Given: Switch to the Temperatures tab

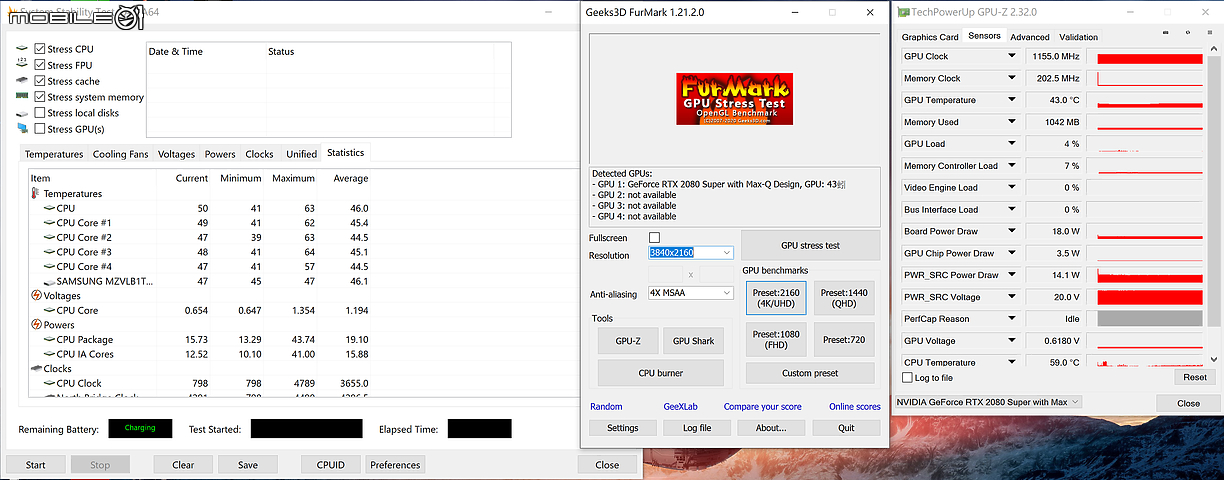Looking at the screenshot, I should (x=53, y=154).
